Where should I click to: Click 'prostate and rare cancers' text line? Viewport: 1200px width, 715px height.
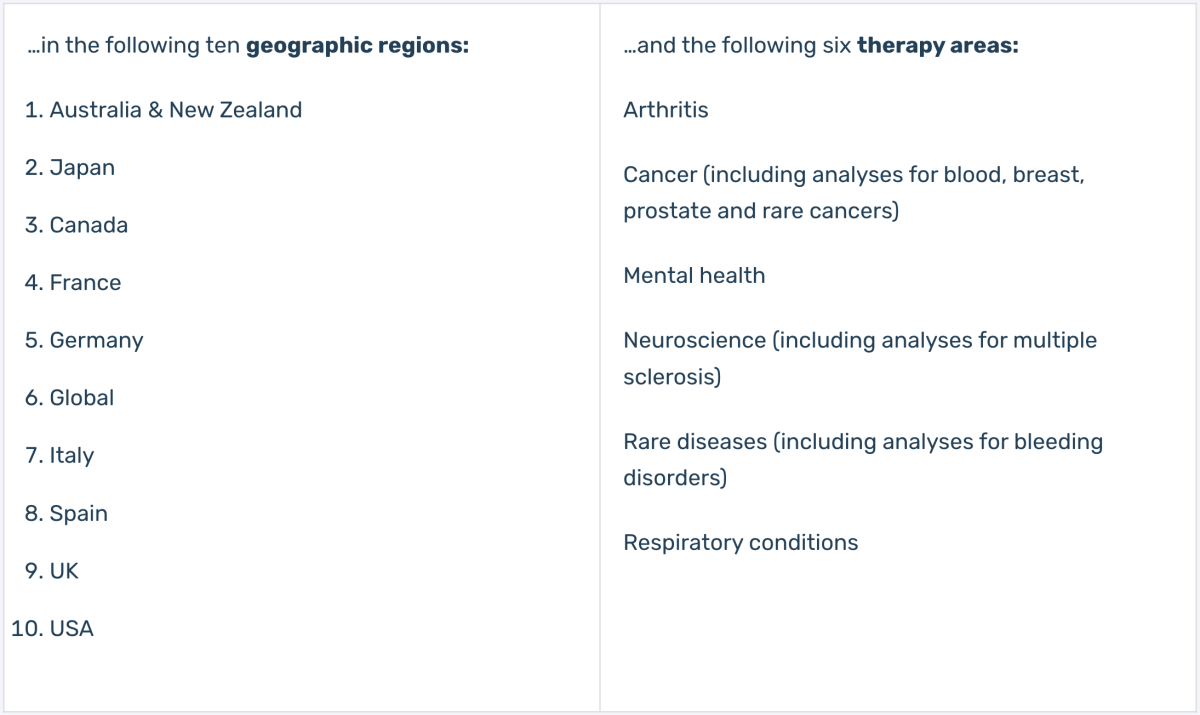[x=761, y=212]
